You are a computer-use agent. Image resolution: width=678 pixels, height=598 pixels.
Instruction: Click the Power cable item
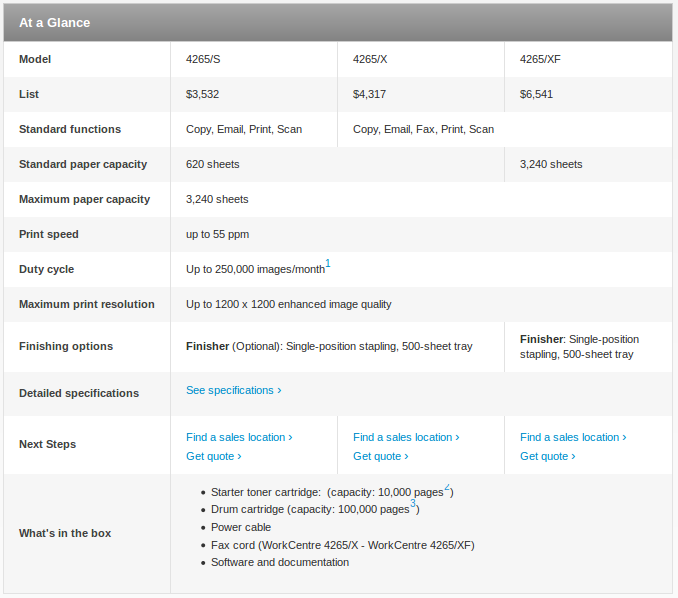tap(241, 528)
